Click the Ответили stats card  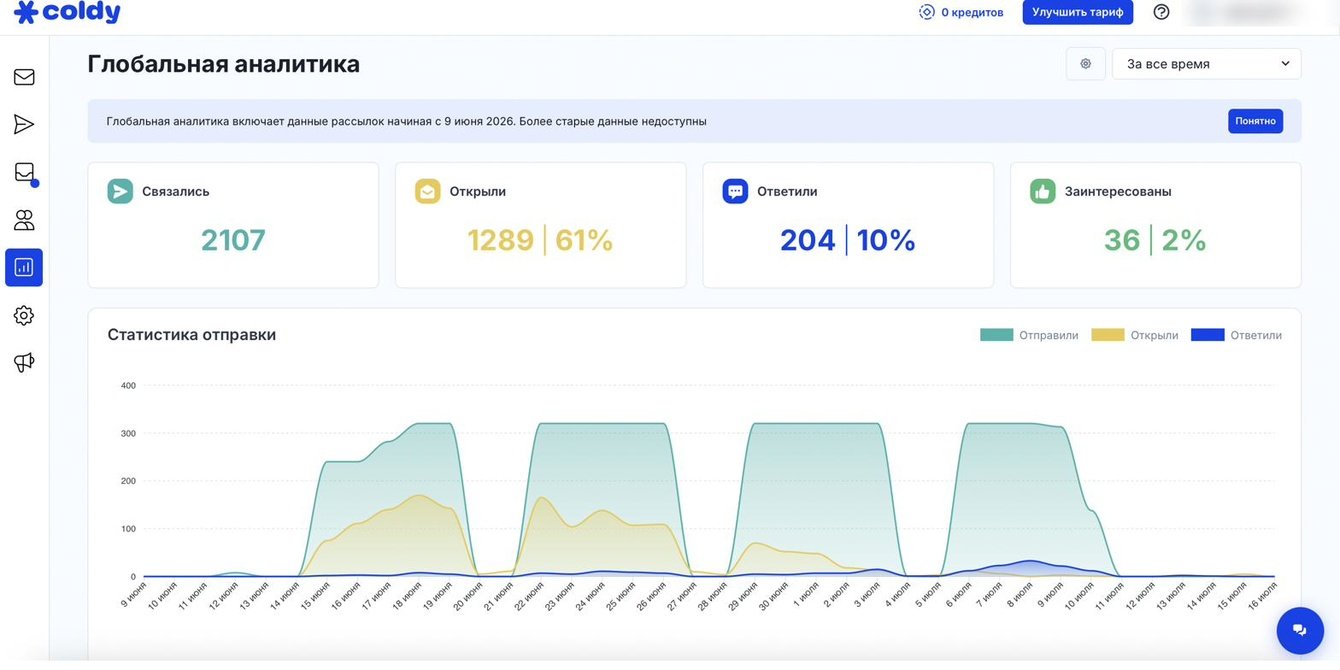point(848,225)
